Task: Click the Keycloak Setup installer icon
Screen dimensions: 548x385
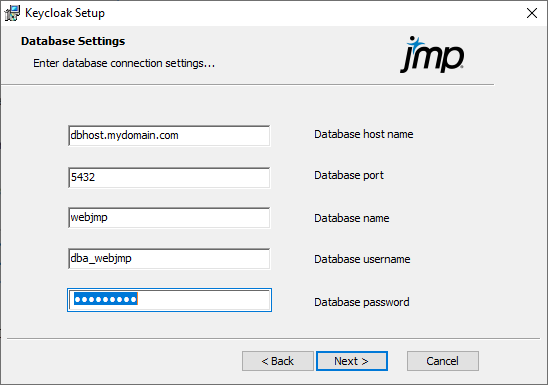Action: (12, 13)
